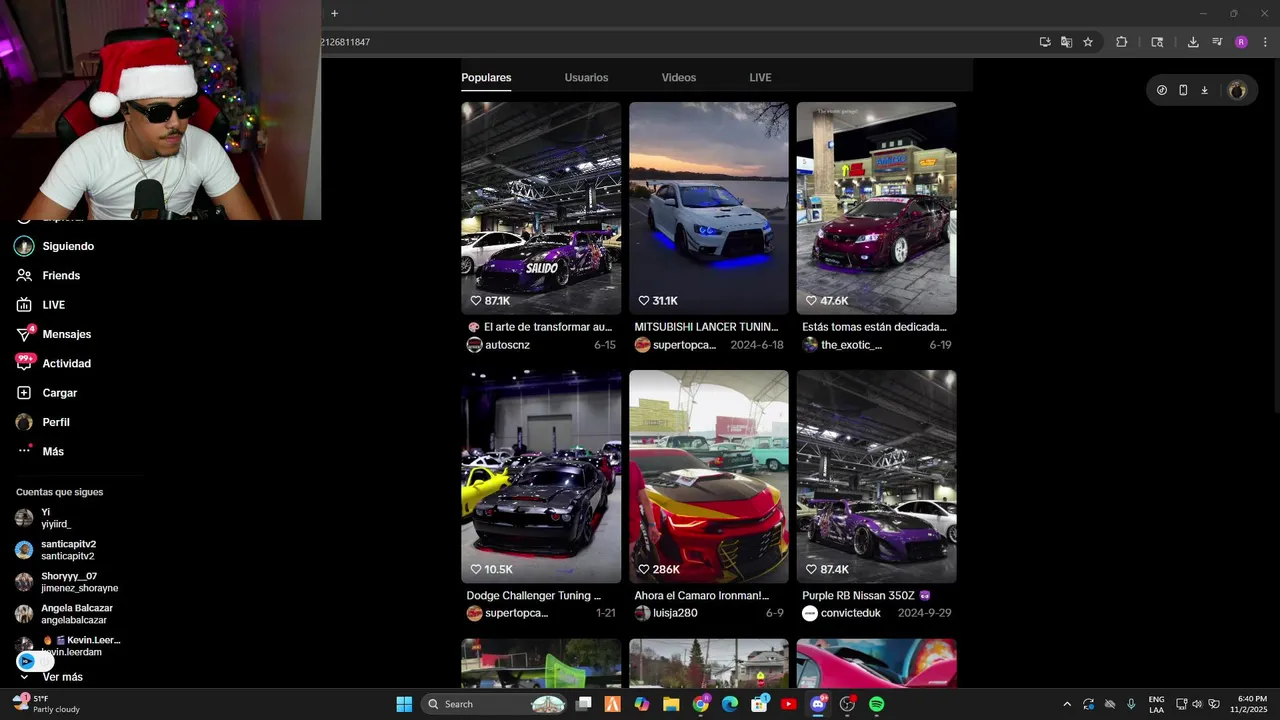This screenshot has height=720, width=1280.
Task: Open Discord from the taskbar
Action: pos(818,704)
